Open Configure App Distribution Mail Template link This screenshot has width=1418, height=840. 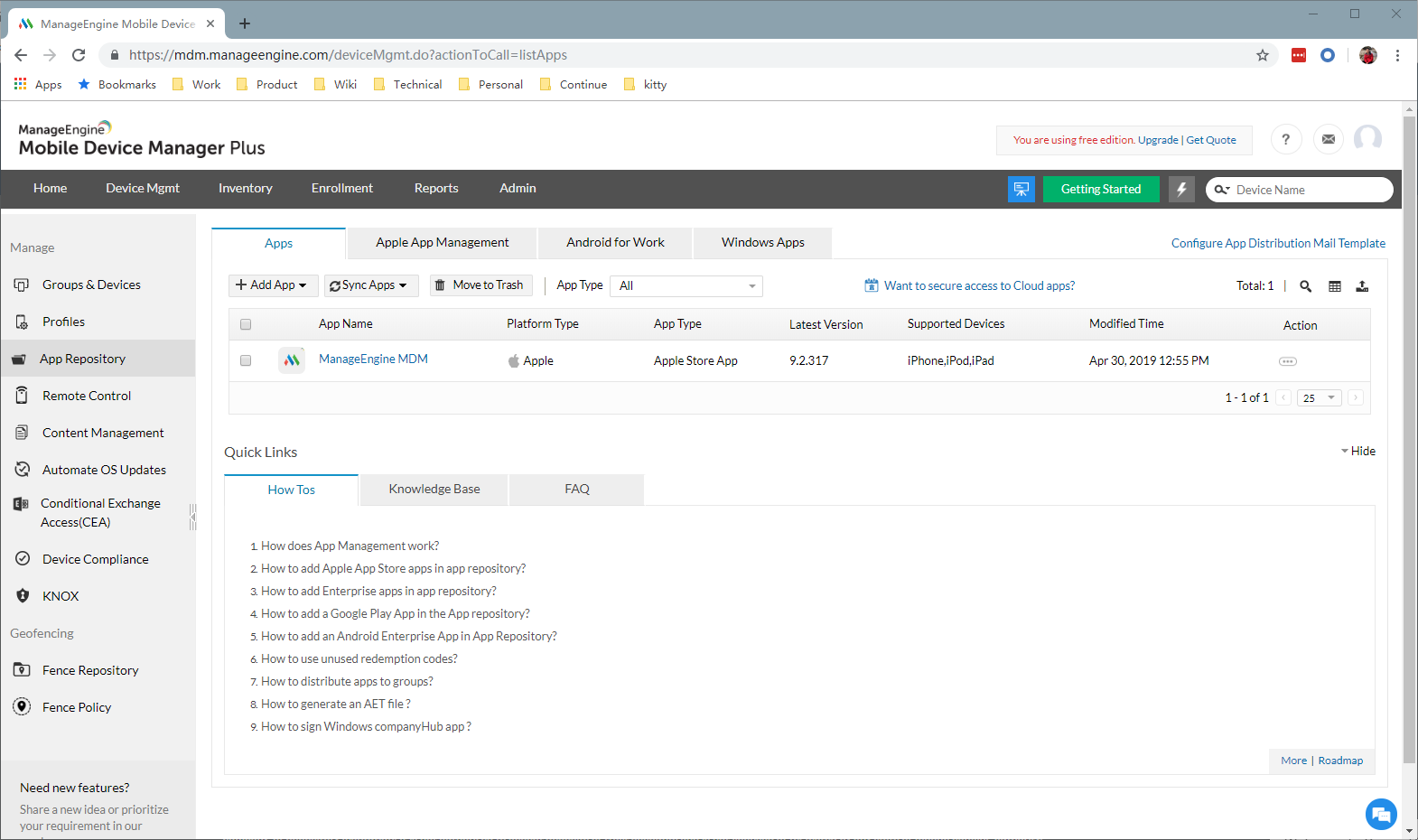[1278, 243]
